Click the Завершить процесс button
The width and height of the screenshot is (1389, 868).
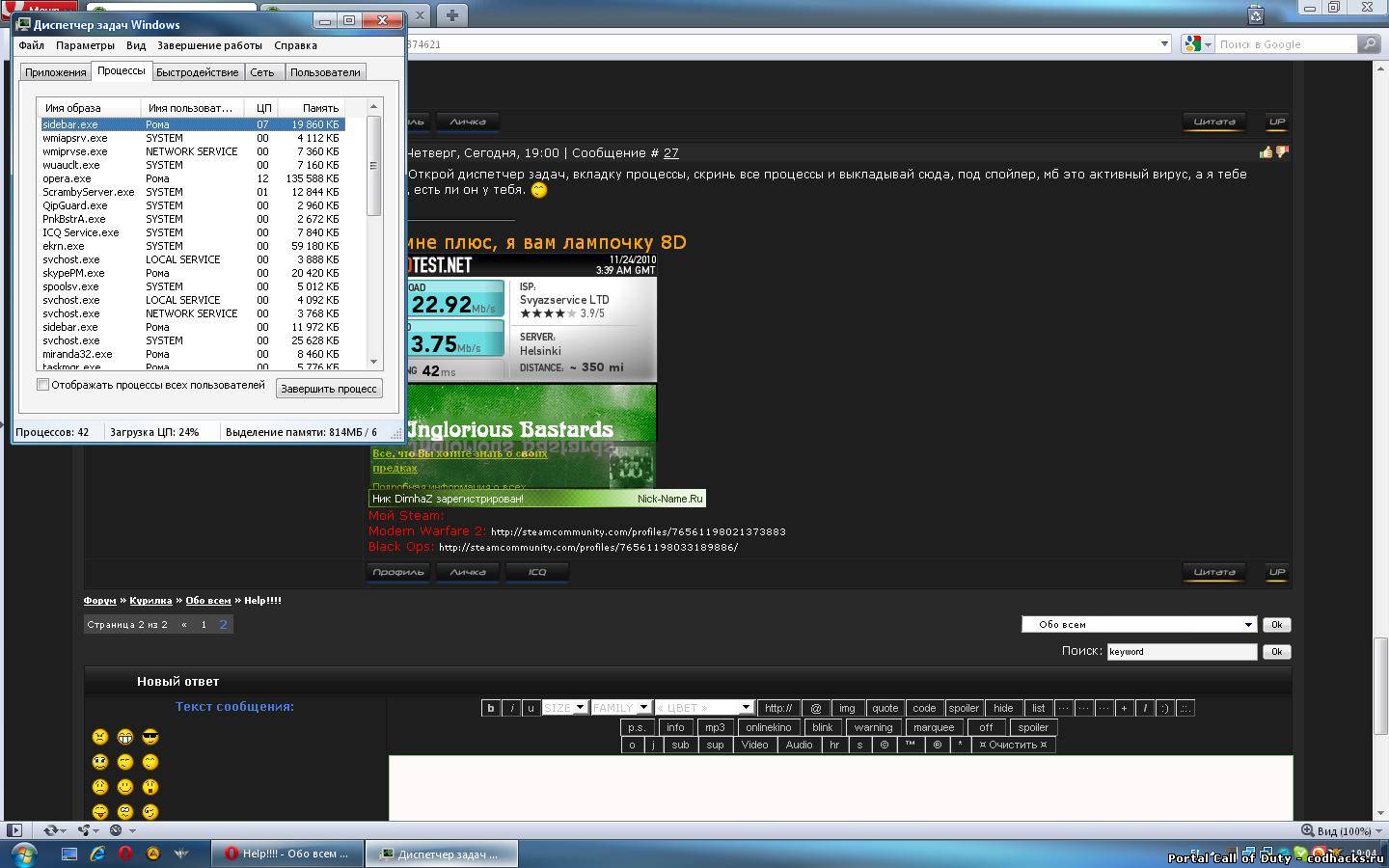tap(329, 388)
